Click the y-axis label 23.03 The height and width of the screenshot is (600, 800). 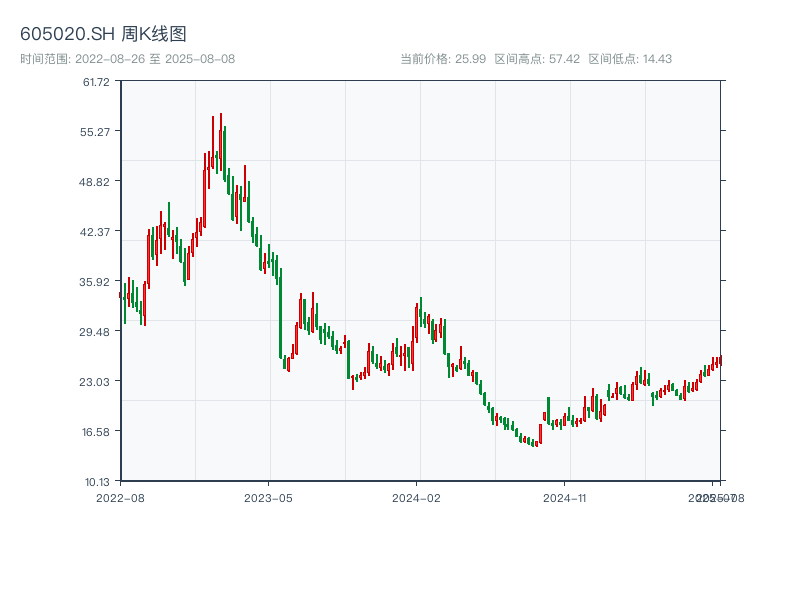coord(94,382)
